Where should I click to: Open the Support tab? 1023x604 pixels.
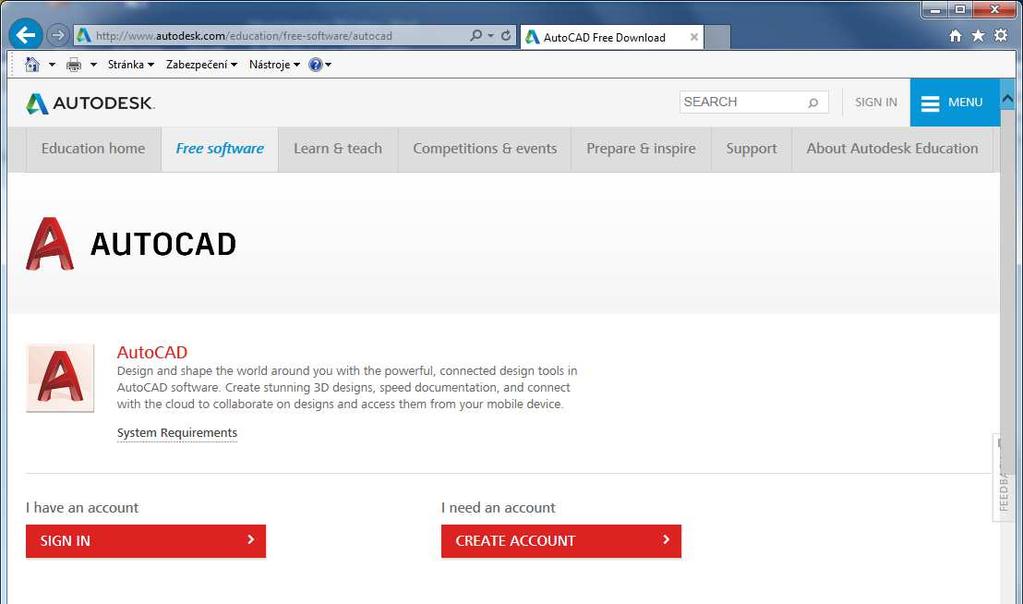coord(751,149)
